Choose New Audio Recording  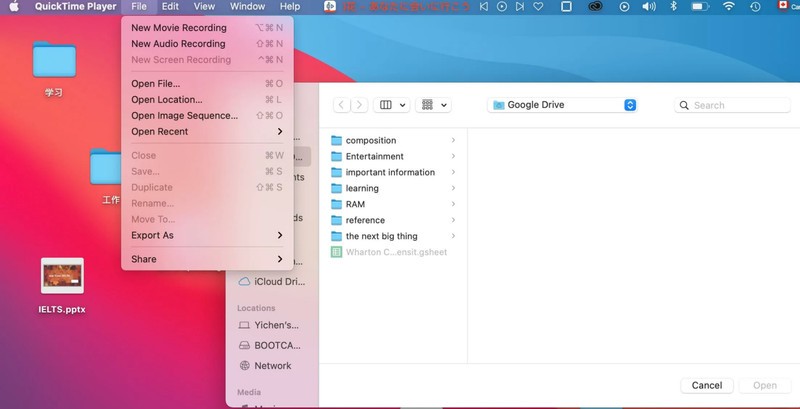(207, 44)
